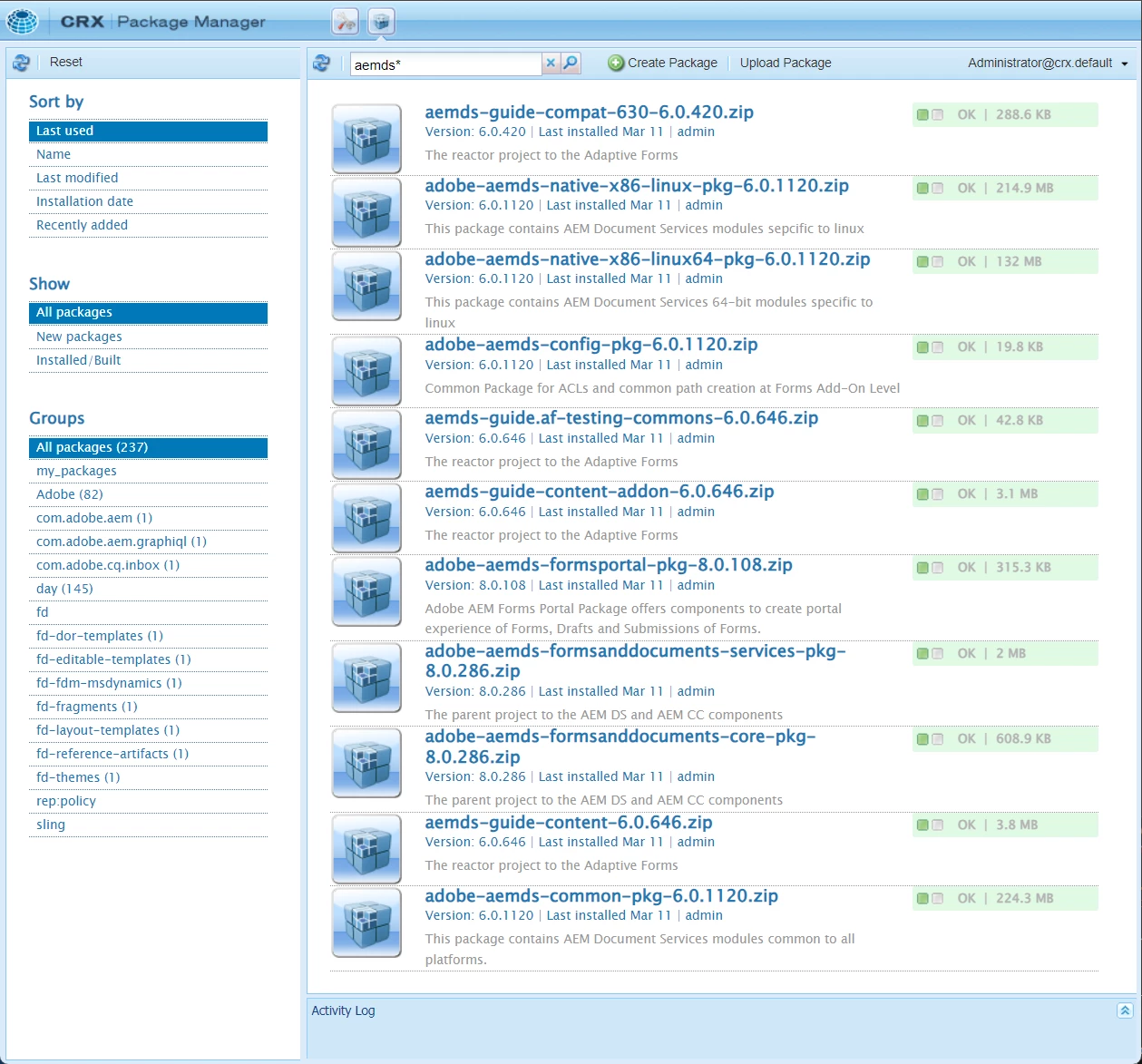This screenshot has width=1142, height=1064.
Task: Click package icon of adobe-aemds-native-x86-linux64-pkg
Action: (x=366, y=286)
